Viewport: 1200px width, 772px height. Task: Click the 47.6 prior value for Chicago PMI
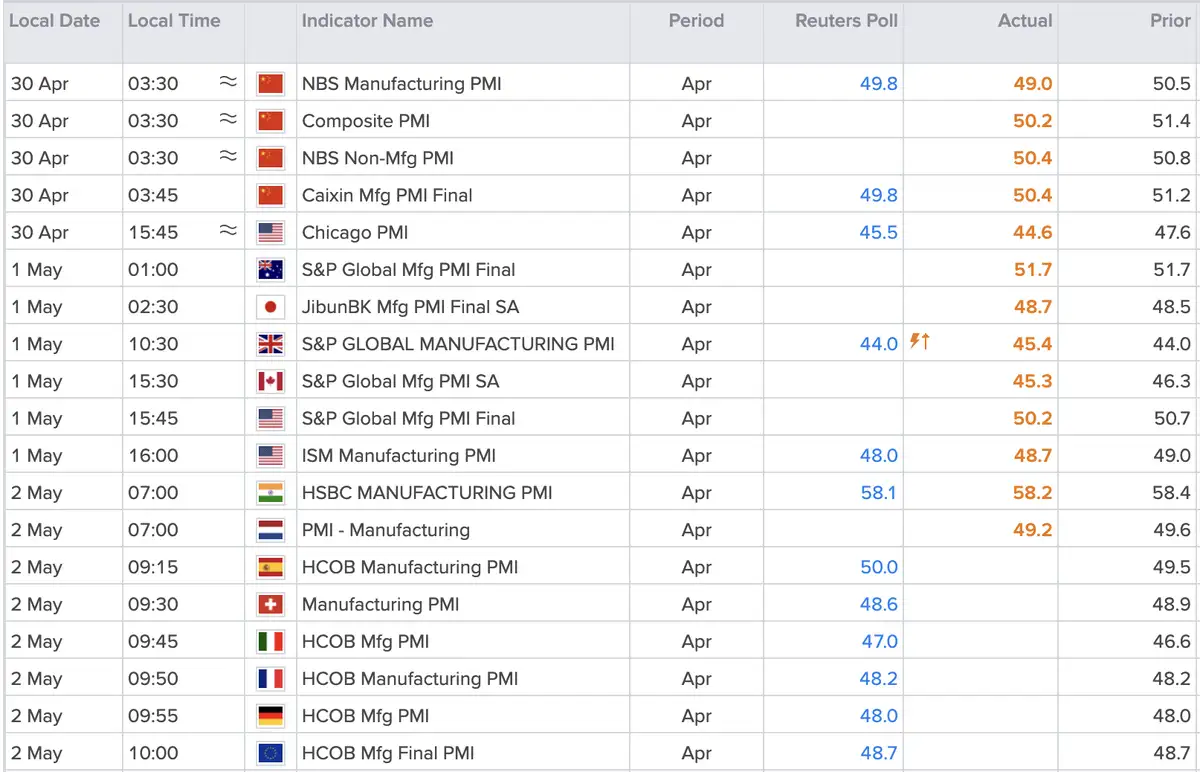pos(1172,232)
